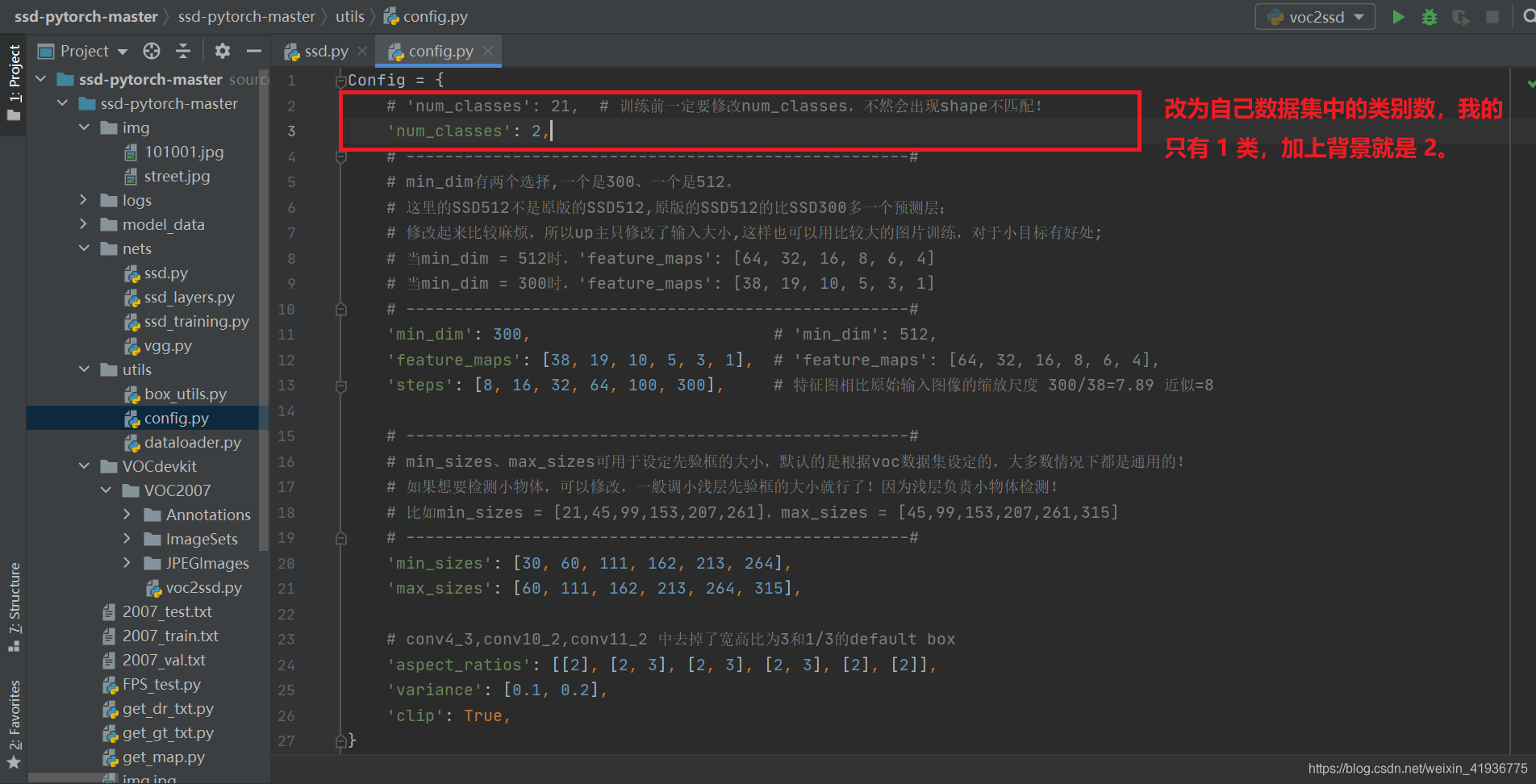Fold the Config dictionary at line 1

click(340, 80)
